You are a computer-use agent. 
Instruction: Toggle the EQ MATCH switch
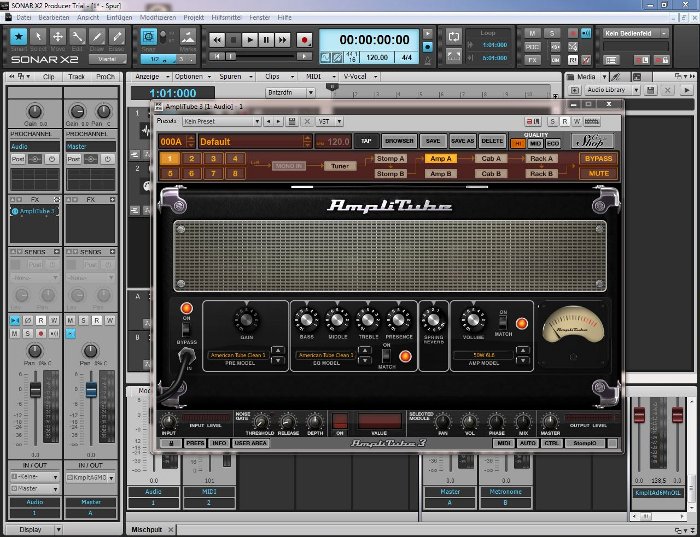(386, 356)
